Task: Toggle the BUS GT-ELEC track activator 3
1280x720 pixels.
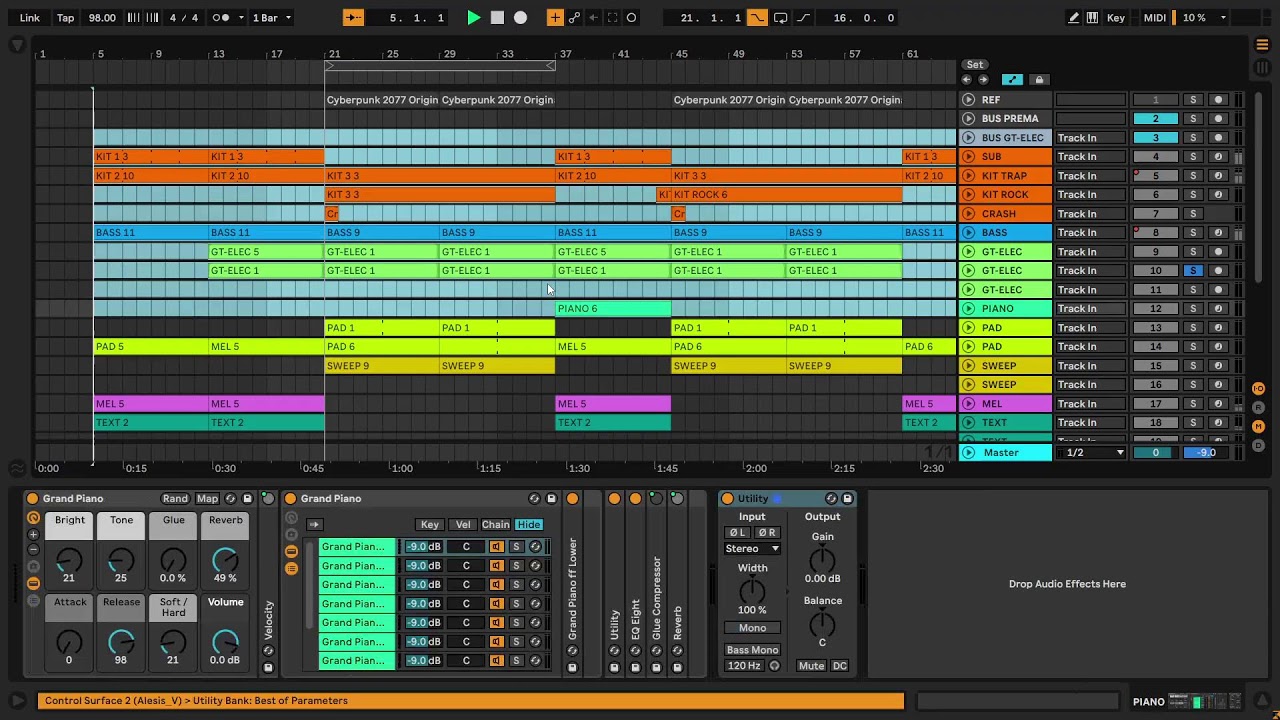Action: pyautogui.click(x=1155, y=138)
